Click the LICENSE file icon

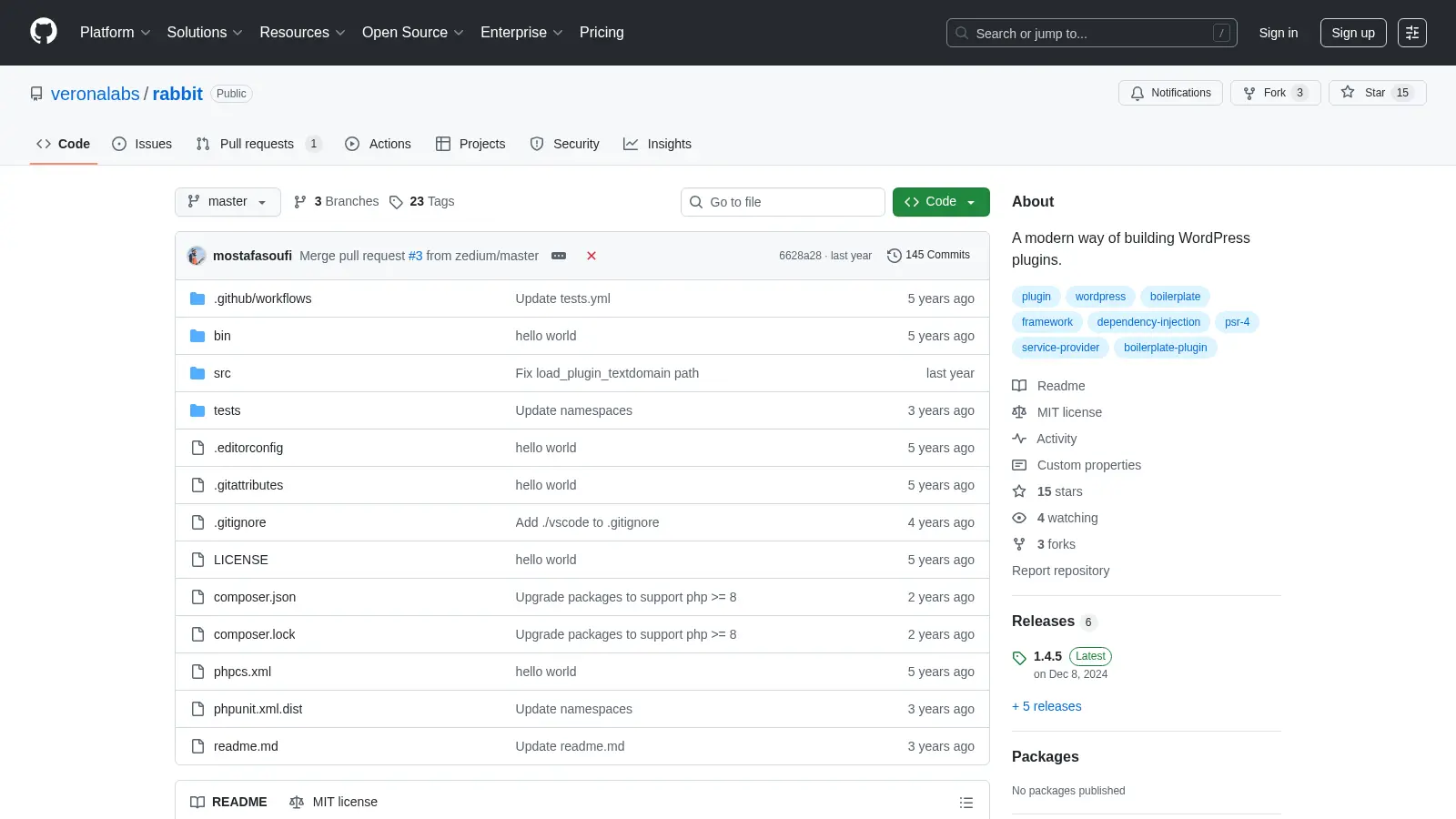pyautogui.click(x=197, y=560)
